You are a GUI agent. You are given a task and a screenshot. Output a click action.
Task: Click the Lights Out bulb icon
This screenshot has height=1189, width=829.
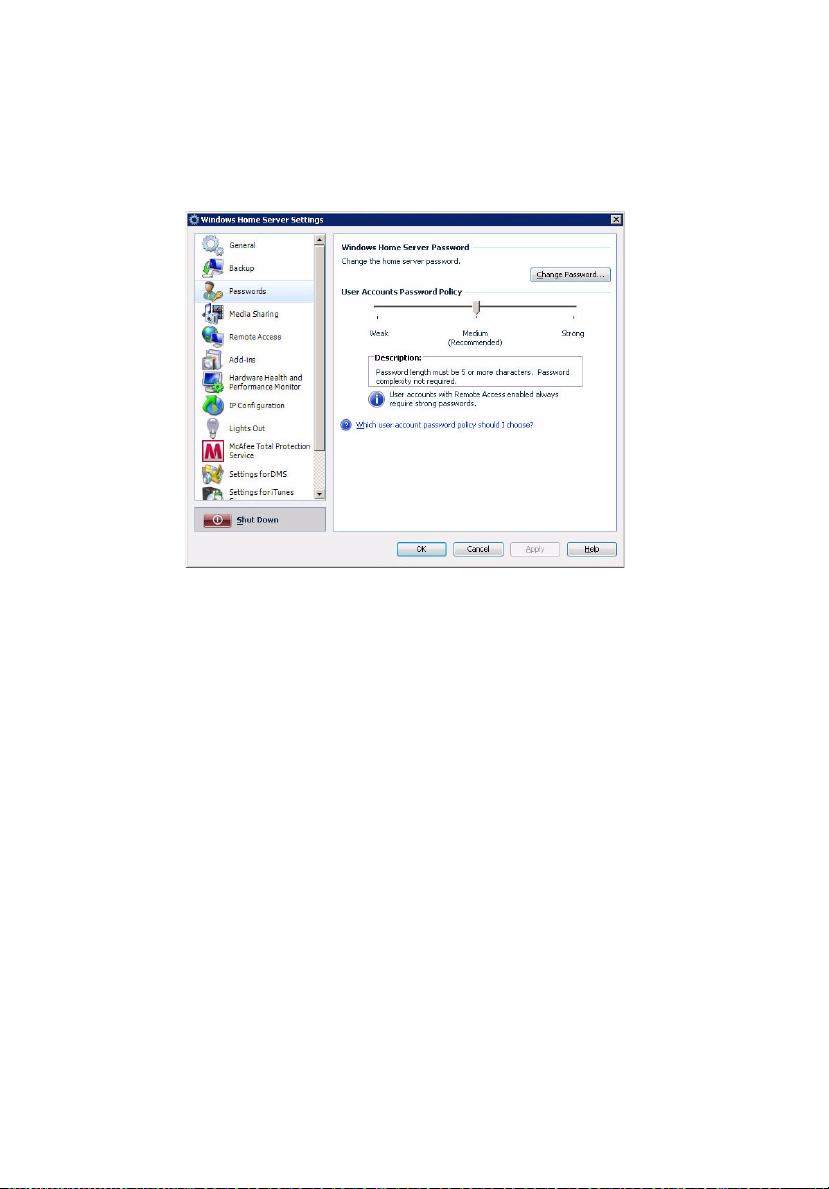pyautogui.click(x=210, y=428)
